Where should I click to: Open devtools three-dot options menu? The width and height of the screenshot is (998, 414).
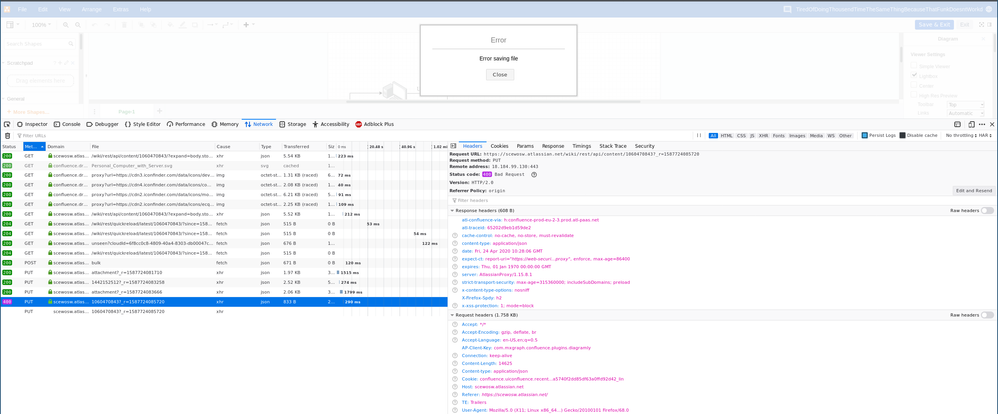tap(982, 124)
